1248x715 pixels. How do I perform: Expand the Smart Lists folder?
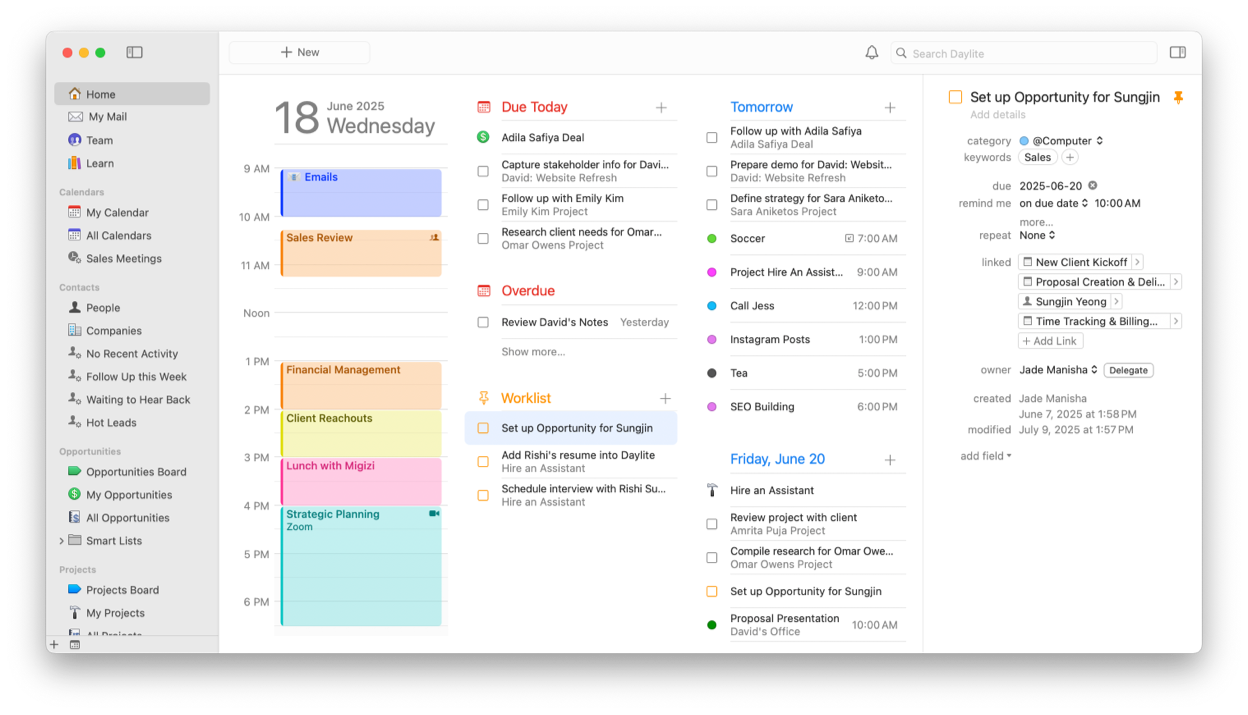click(62, 541)
